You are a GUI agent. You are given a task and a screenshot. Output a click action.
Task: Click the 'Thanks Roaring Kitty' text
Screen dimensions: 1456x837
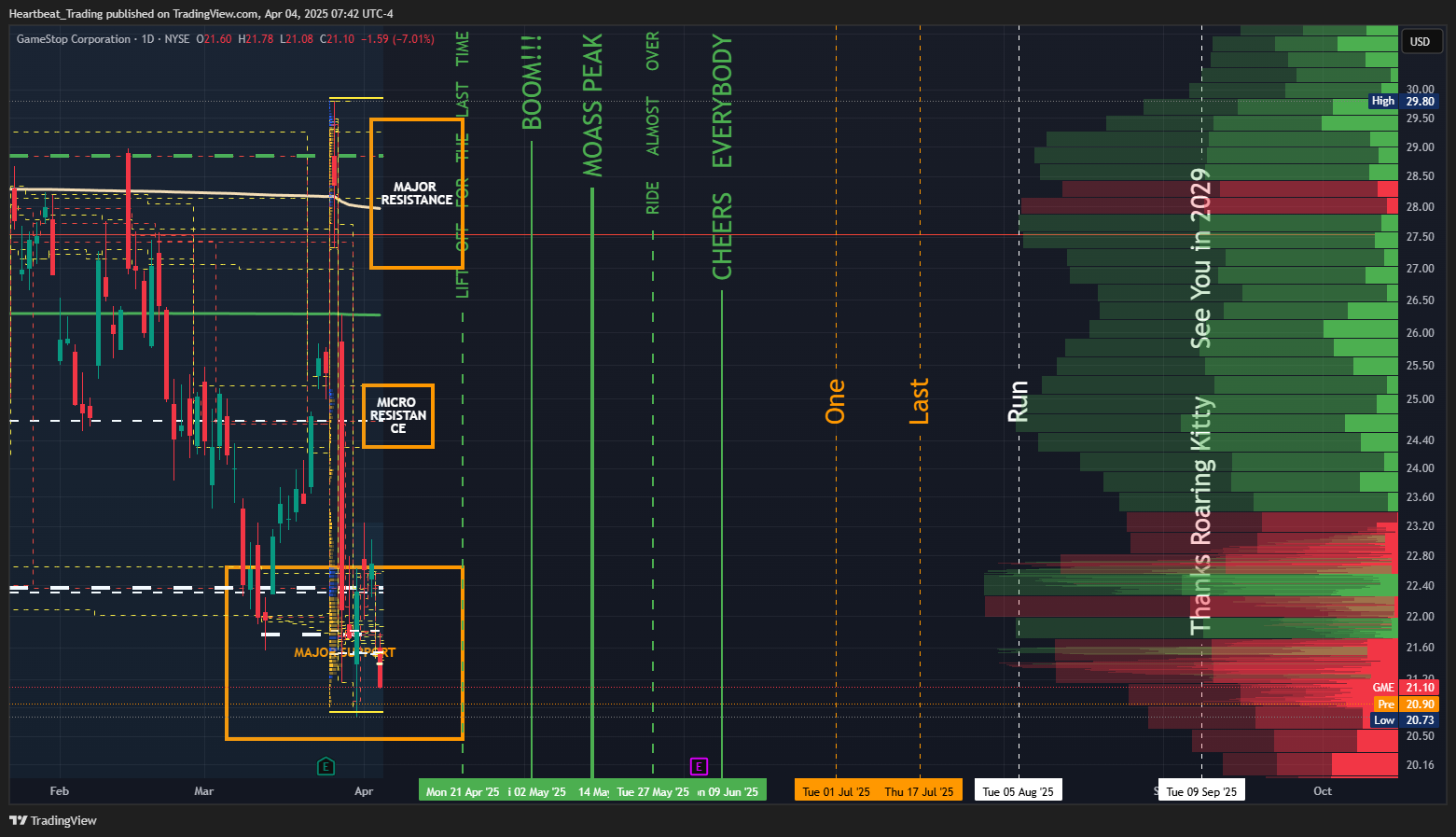[x=1200, y=516]
